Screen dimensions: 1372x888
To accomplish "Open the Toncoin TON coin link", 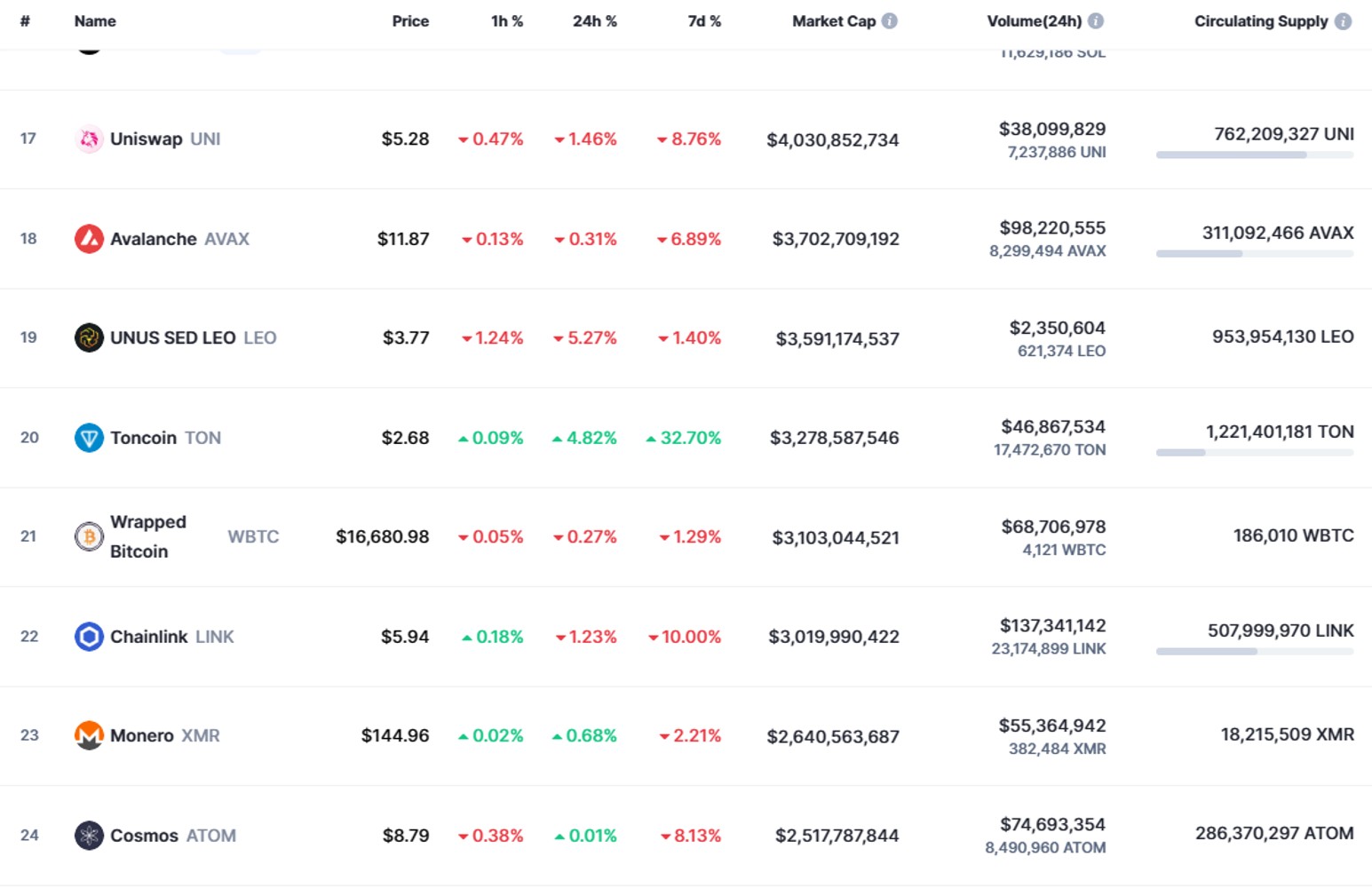I will point(165,438).
